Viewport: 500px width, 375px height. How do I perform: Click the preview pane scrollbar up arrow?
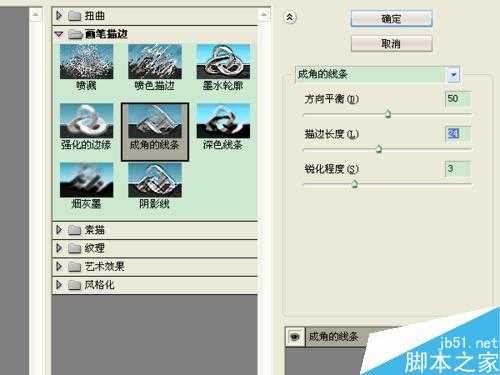[36, 15]
